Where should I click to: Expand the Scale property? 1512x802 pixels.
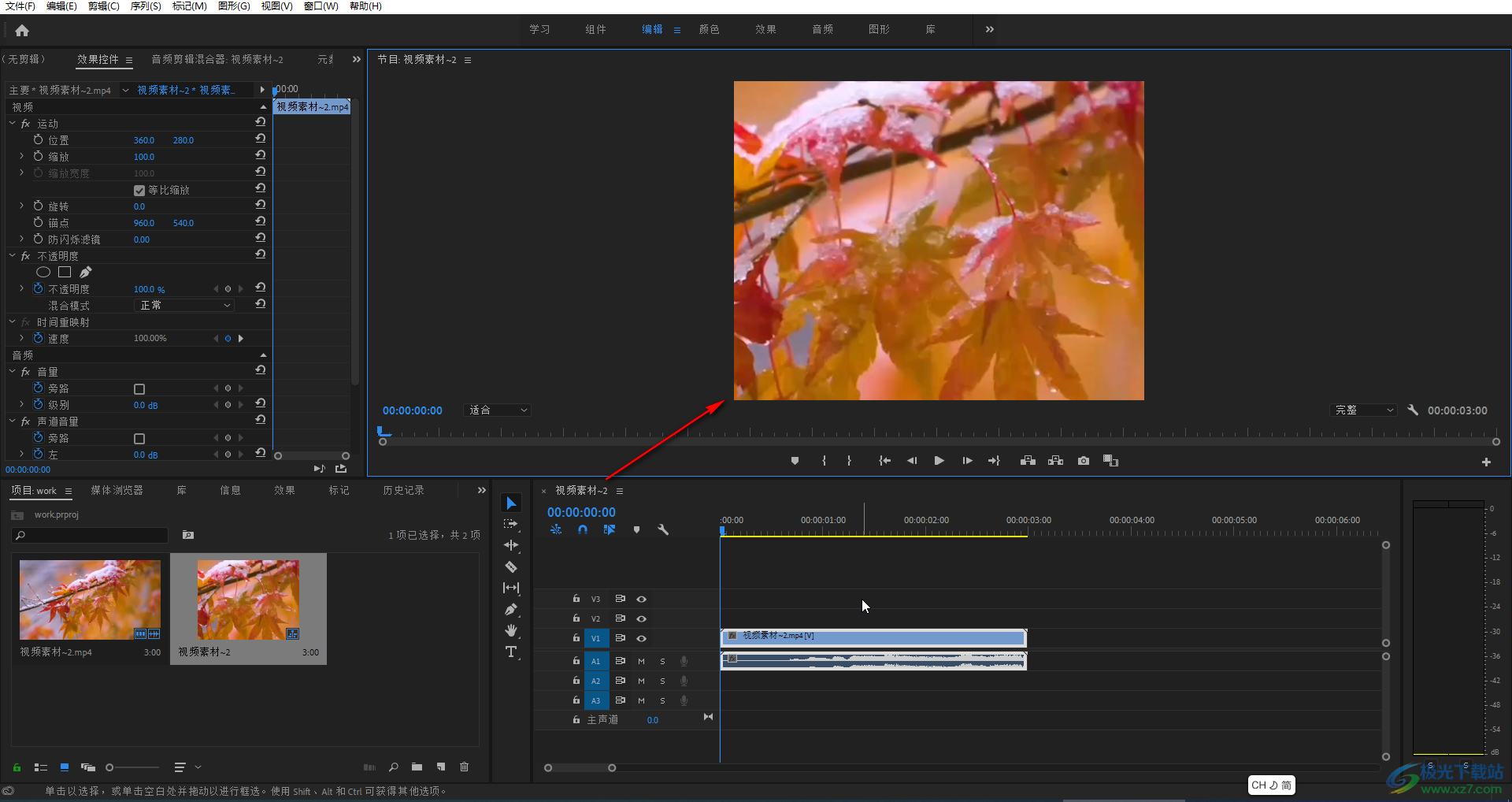(x=22, y=157)
